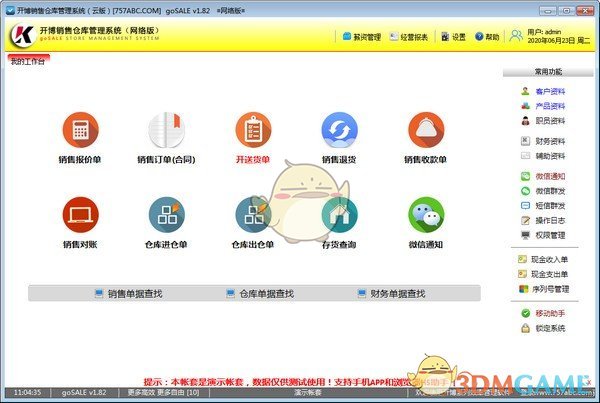This screenshot has width=600, height=403.
Task: Open 职员资料 in the sidebar
Action: (543, 121)
